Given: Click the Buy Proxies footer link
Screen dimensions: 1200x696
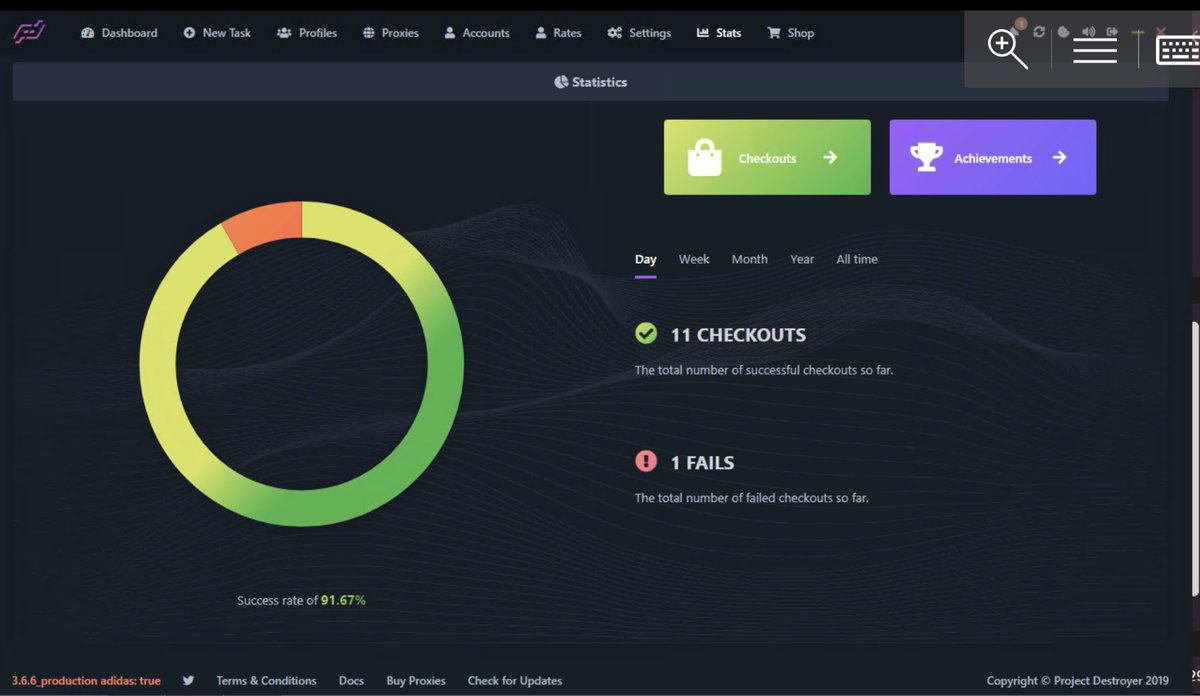Looking at the screenshot, I should [x=416, y=680].
